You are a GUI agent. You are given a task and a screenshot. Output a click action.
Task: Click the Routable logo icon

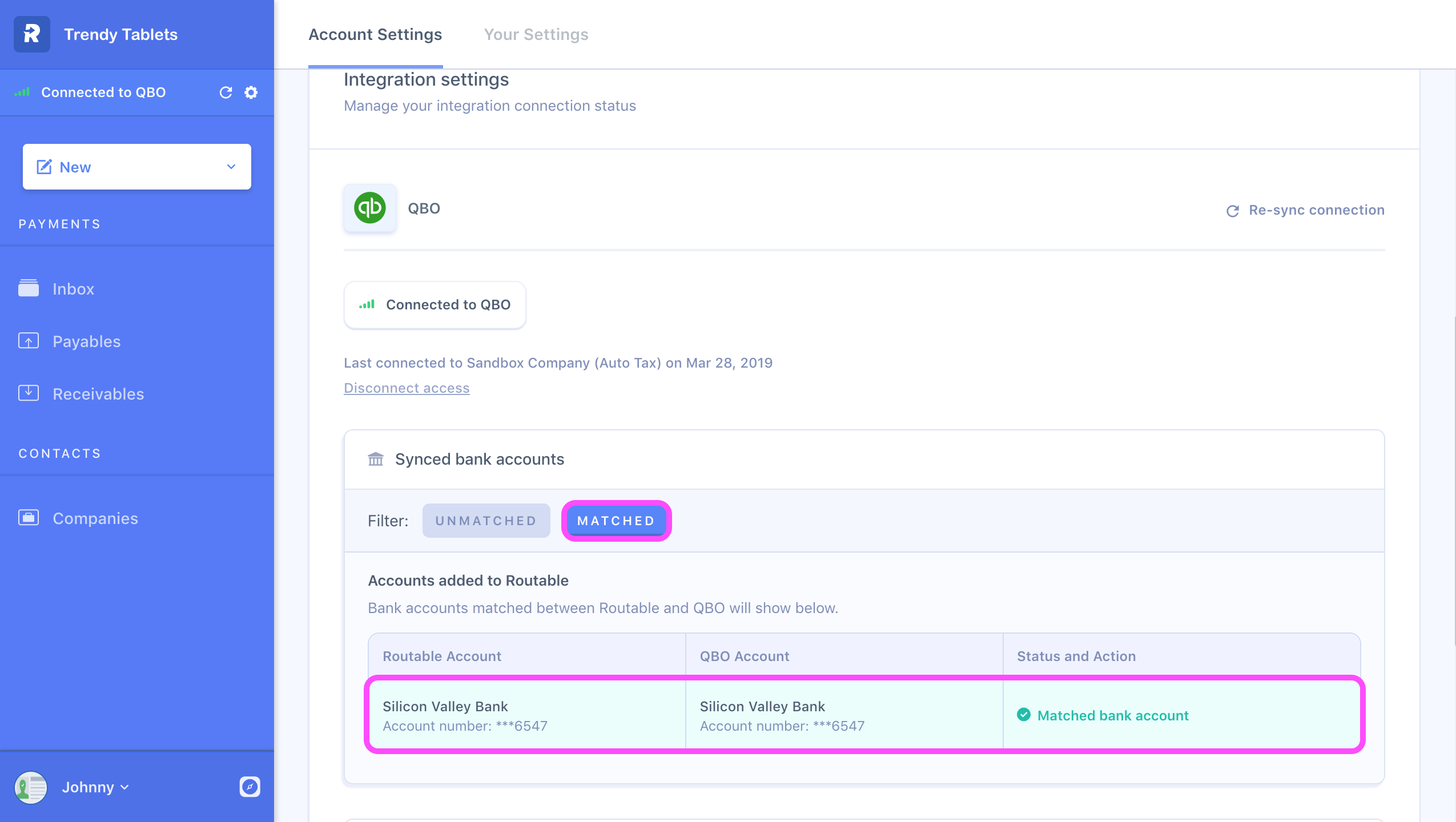click(32, 34)
